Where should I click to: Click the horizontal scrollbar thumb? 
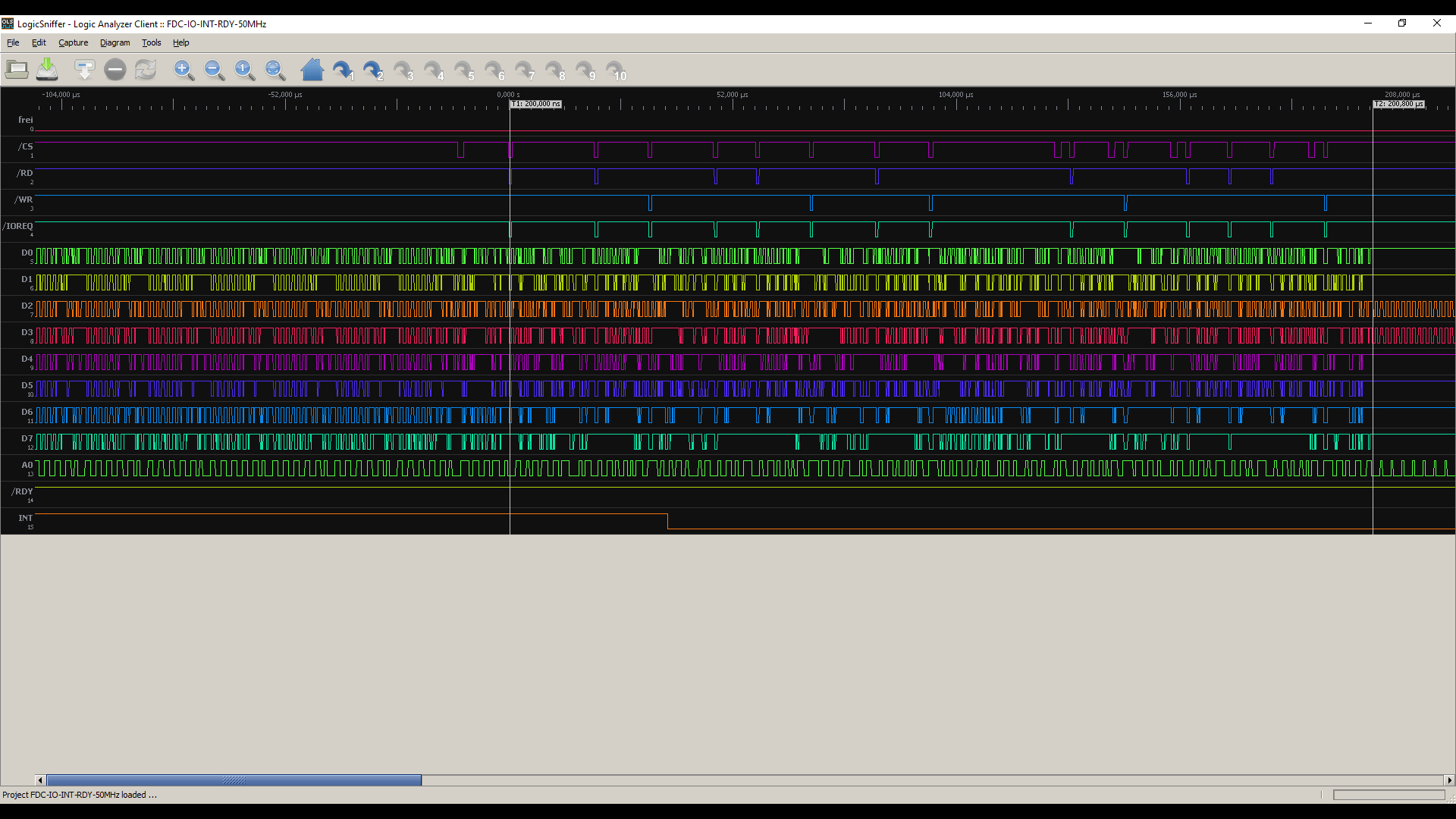point(234,780)
